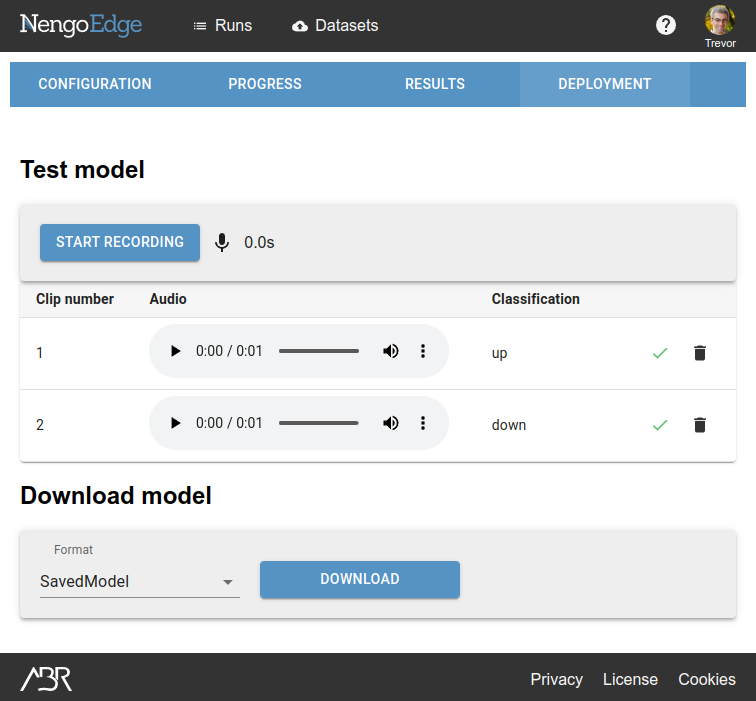Click the ABR logo in footer
This screenshot has height=701, width=756.
pyautogui.click(x=46, y=679)
